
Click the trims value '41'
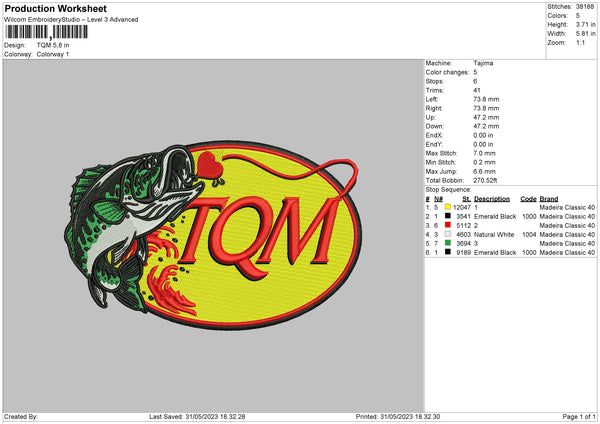point(477,90)
